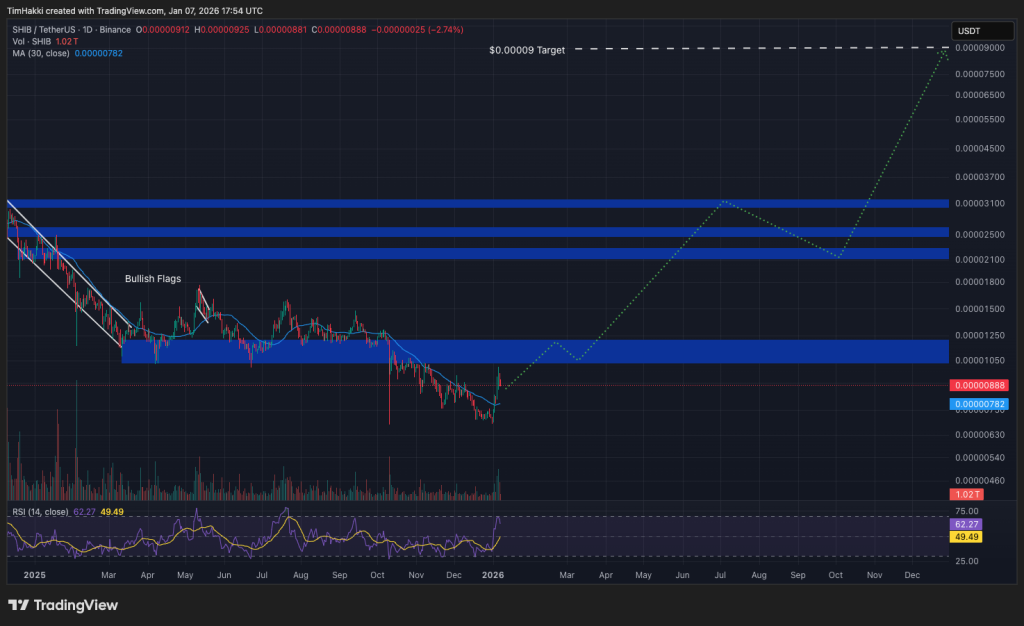
Task: Click the TradingView logo icon
Action: tap(18, 605)
